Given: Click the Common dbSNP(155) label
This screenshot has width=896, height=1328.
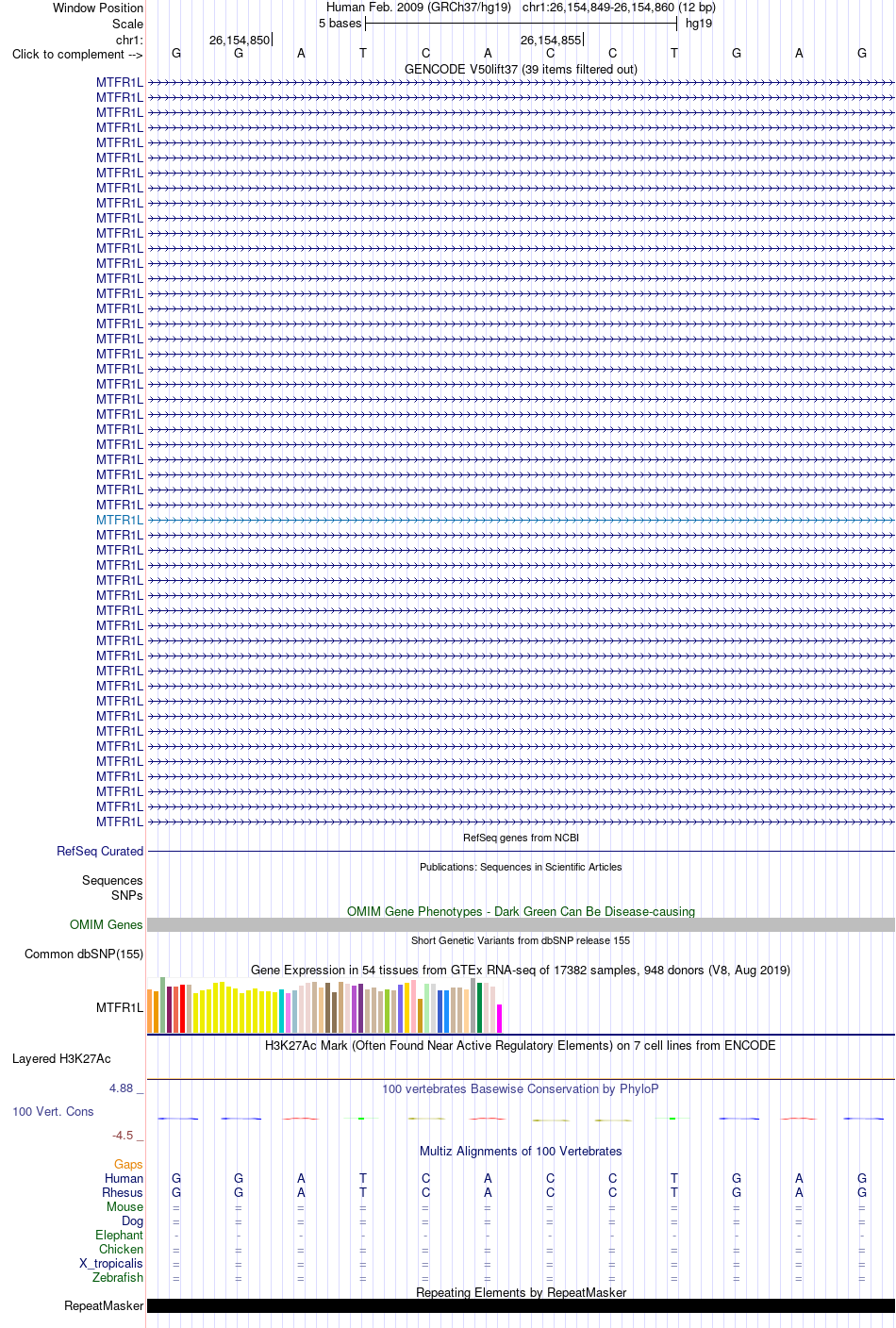Looking at the screenshot, I should [x=84, y=954].
